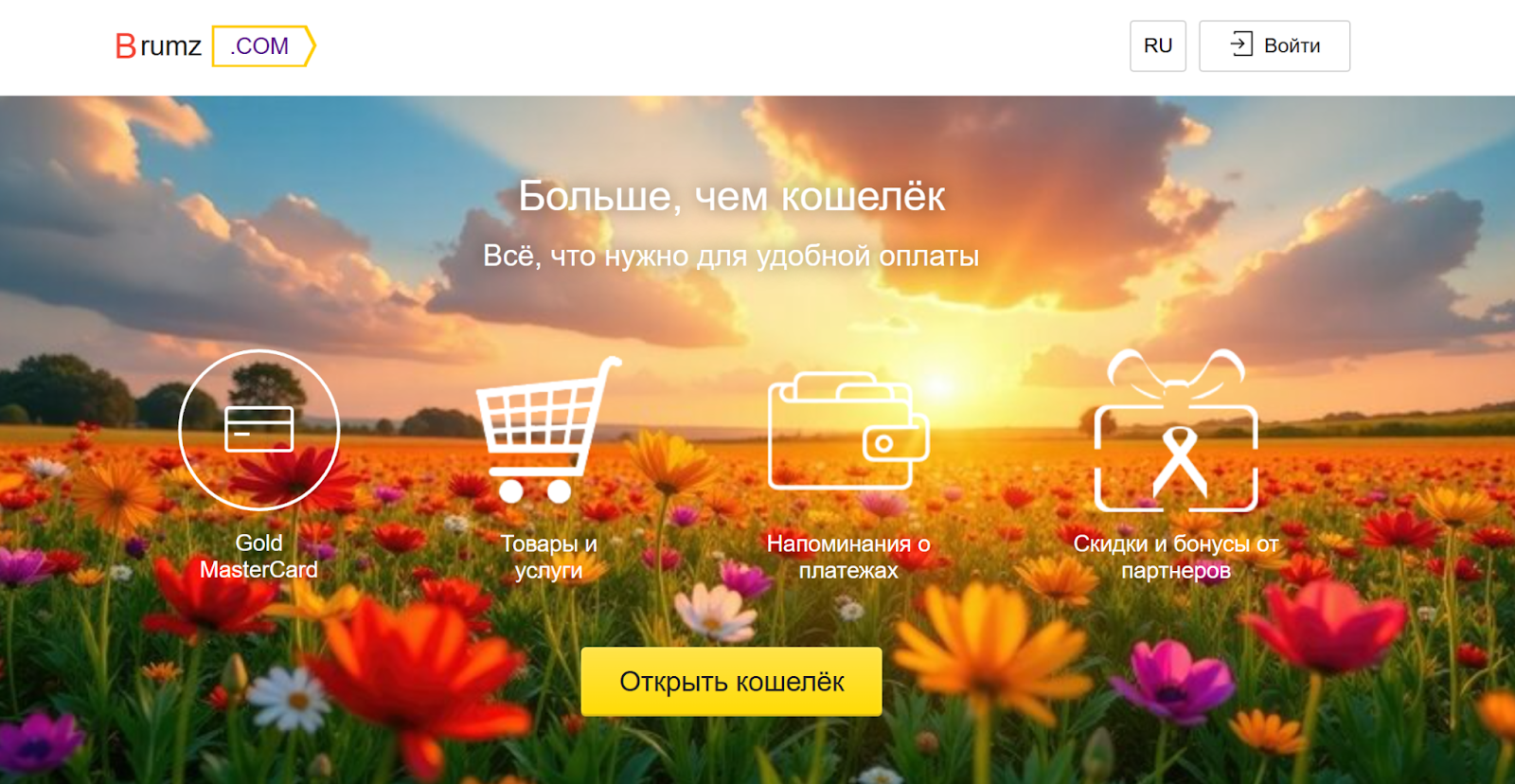Open Скидки и бонусы от партнеров label
1515x784 pixels.
1176,557
